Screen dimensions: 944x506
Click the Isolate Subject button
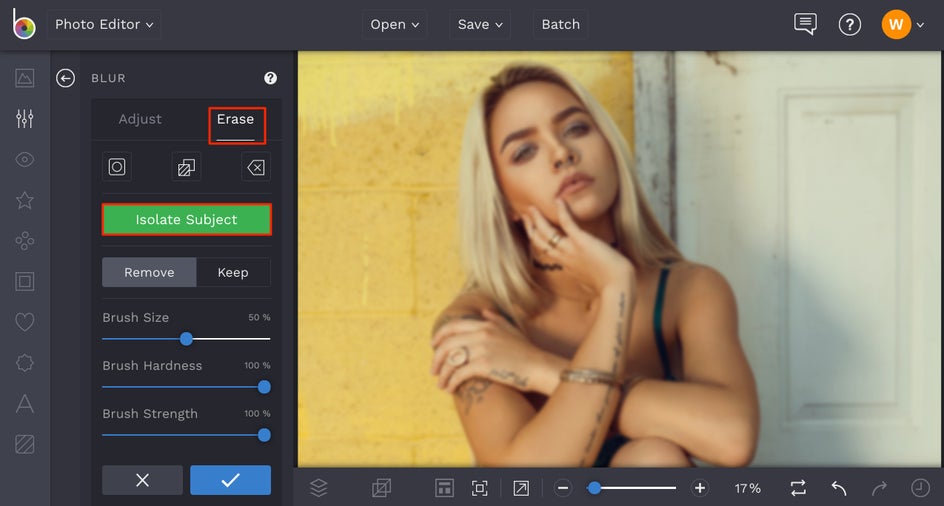click(187, 219)
